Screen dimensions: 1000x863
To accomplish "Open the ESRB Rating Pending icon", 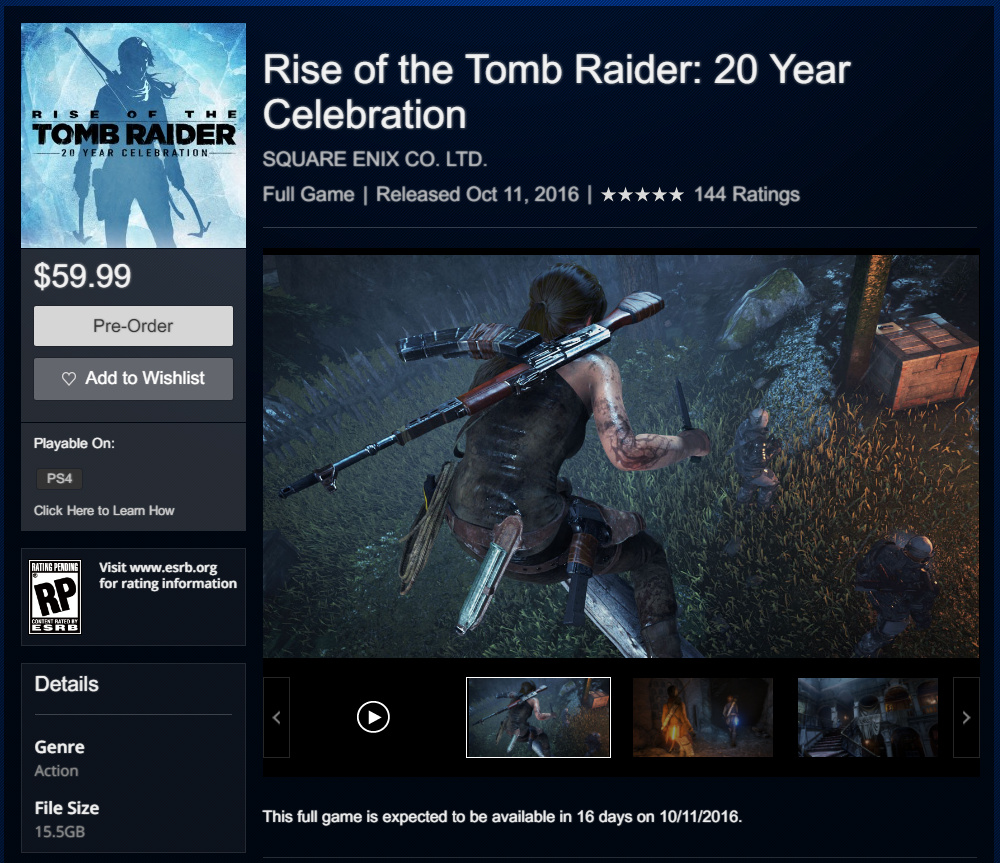I will click(55, 596).
